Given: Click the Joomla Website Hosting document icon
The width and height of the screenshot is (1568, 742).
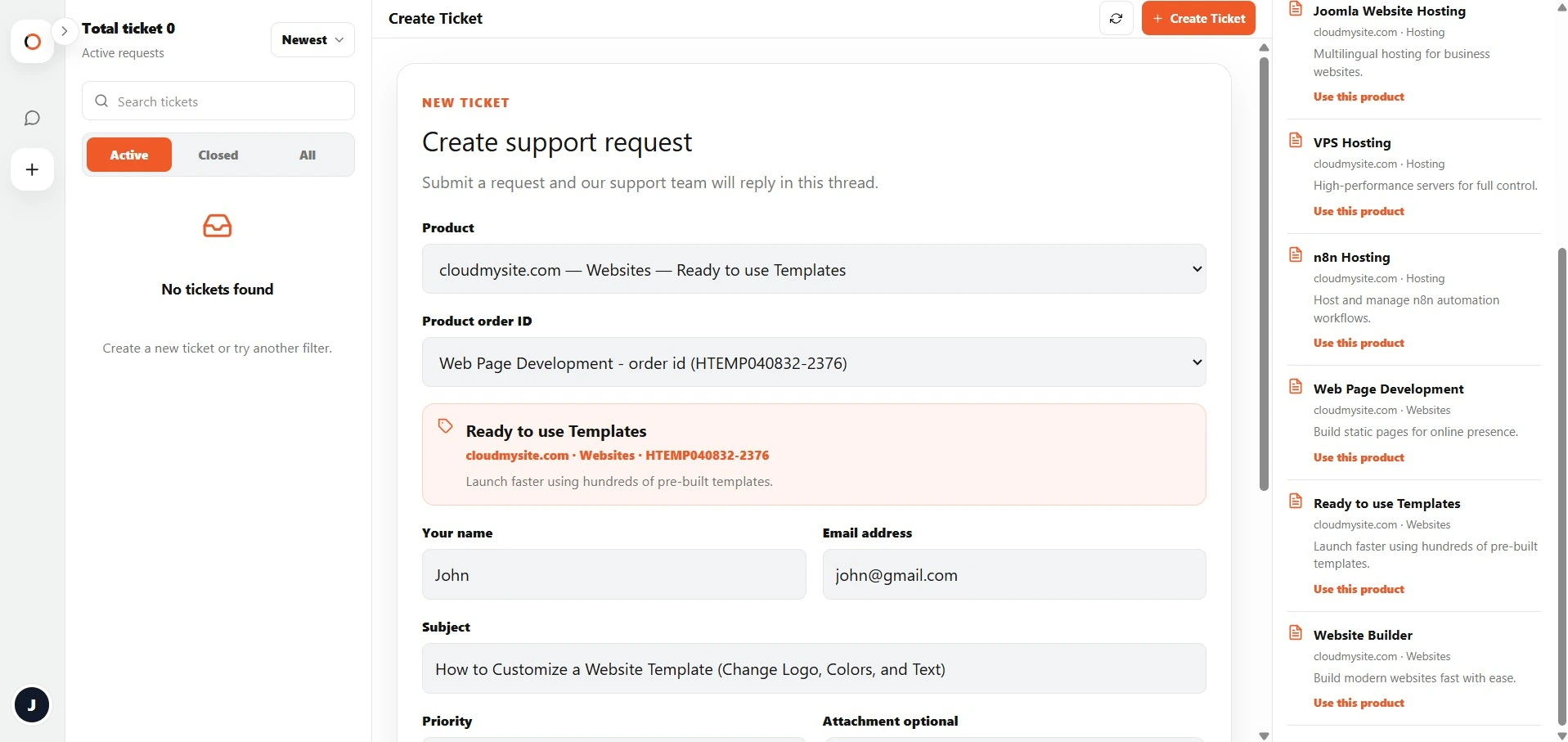Looking at the screenshot, I should pyautogui.click(x=1296, y=9).
